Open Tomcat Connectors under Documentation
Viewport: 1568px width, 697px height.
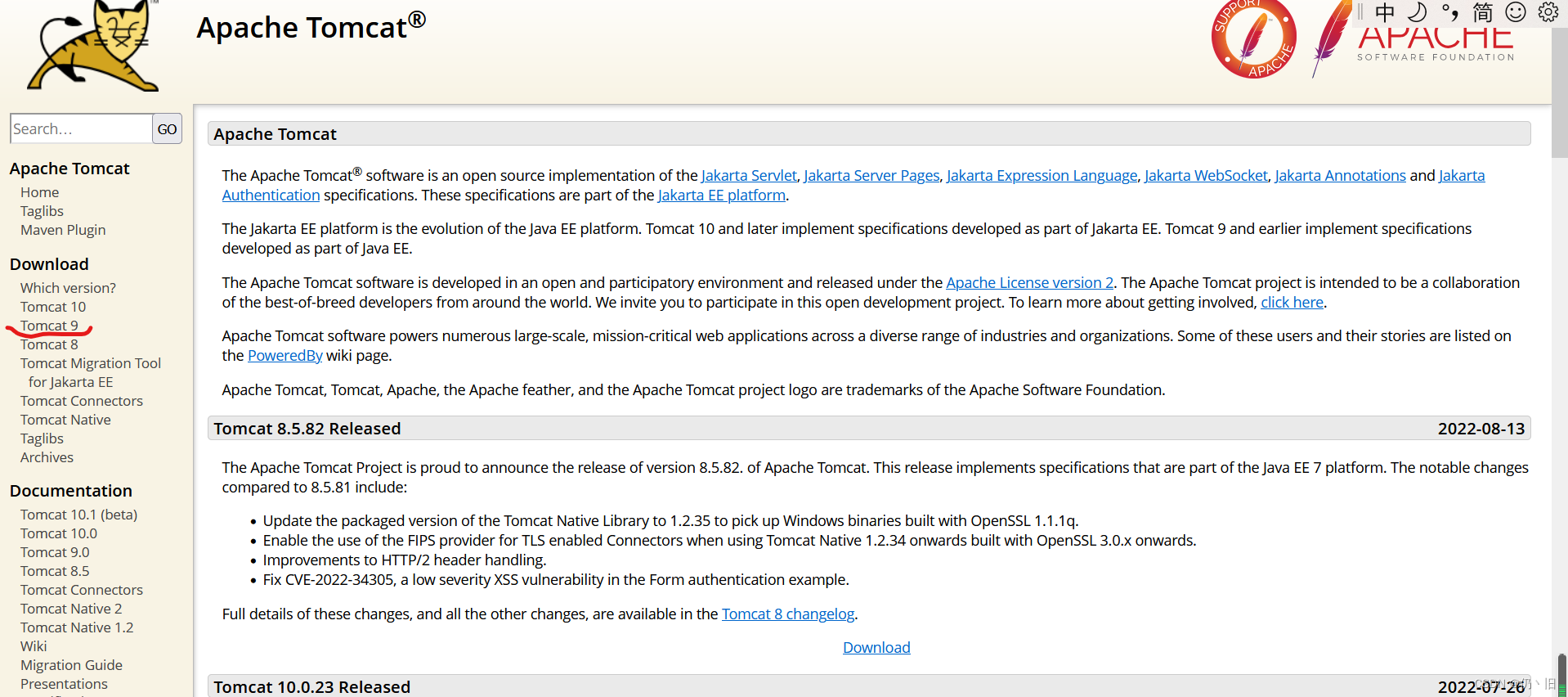pyautogui.click(x=82, y=590)
